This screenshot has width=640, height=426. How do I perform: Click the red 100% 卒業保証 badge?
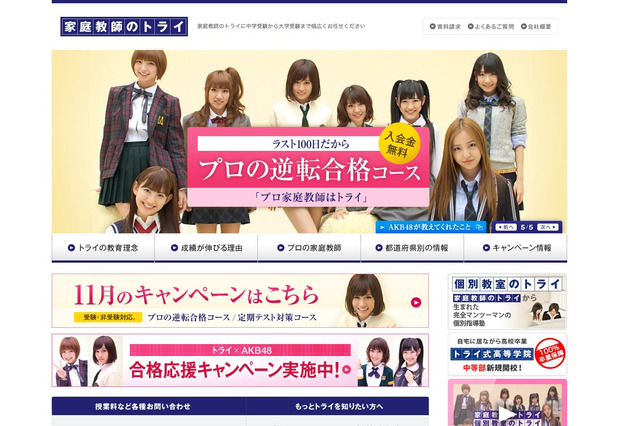coord(550,353)
